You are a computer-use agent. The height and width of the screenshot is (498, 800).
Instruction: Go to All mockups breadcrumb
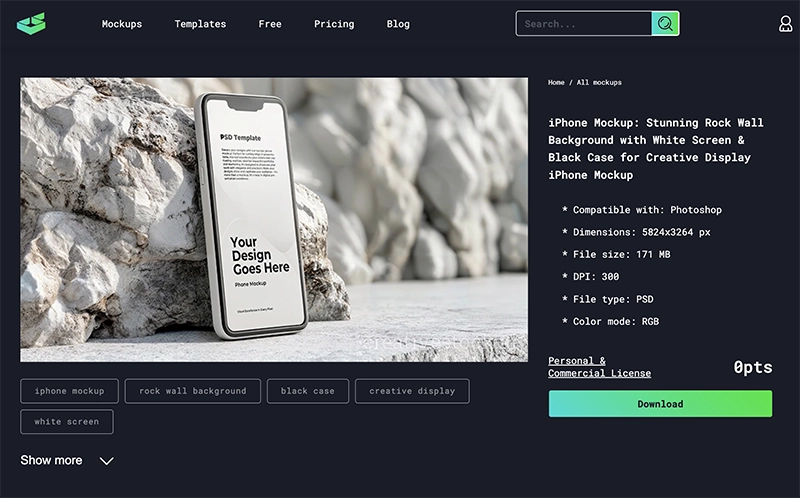(599, 83)
